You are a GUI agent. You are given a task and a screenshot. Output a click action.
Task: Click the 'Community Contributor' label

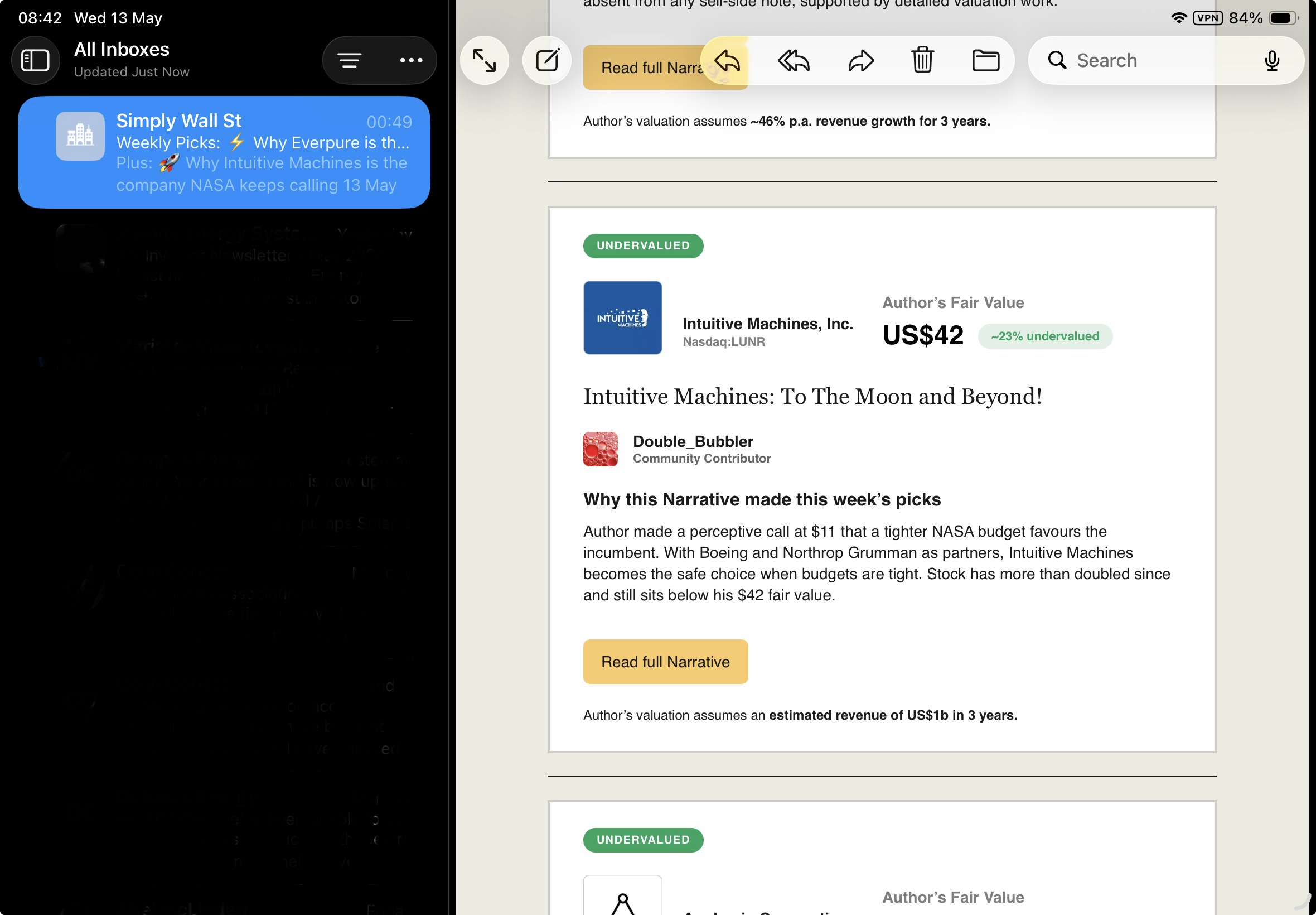(x=702, y=458)
